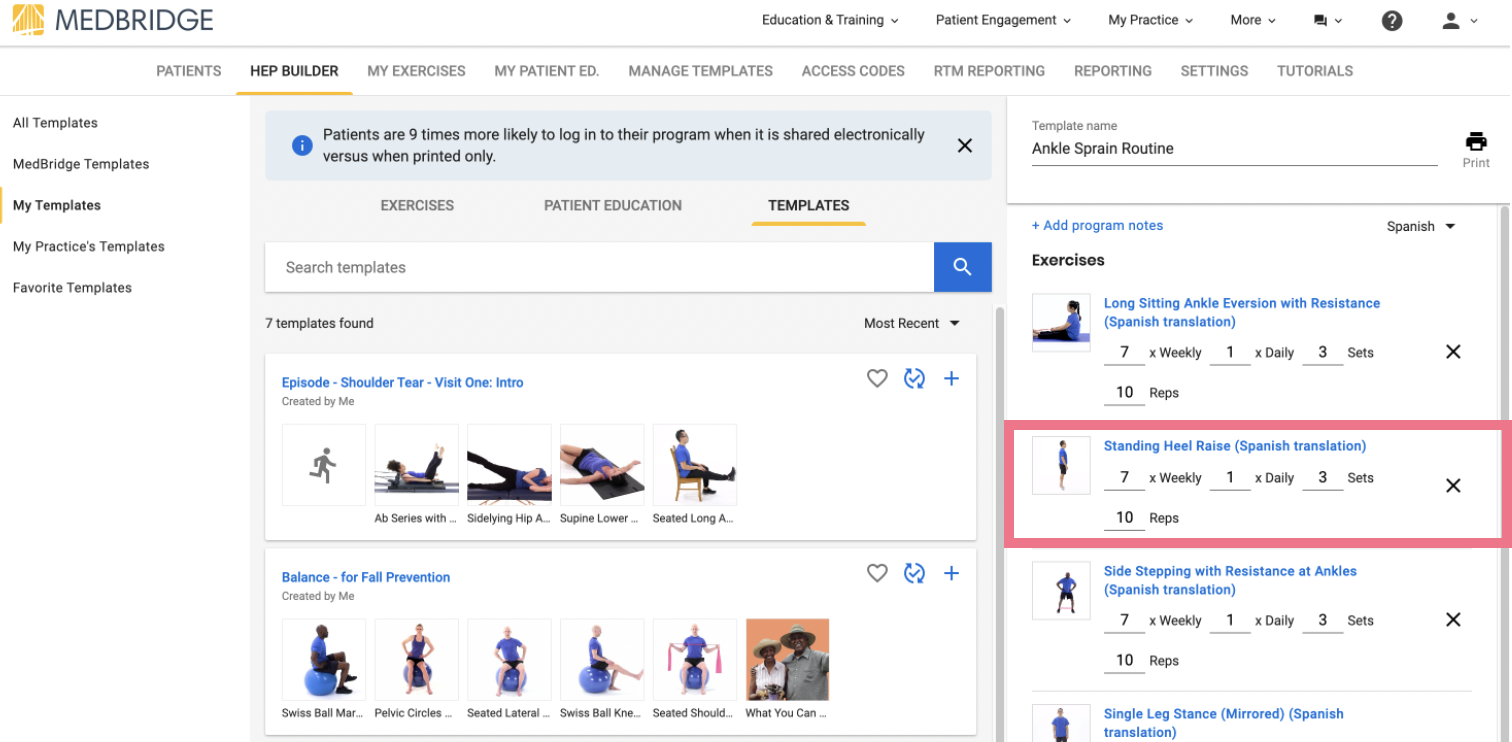
Task: Favorite the Episode - Shoulder Tear template
Action: pyautogui.click(x=877, y=378)
